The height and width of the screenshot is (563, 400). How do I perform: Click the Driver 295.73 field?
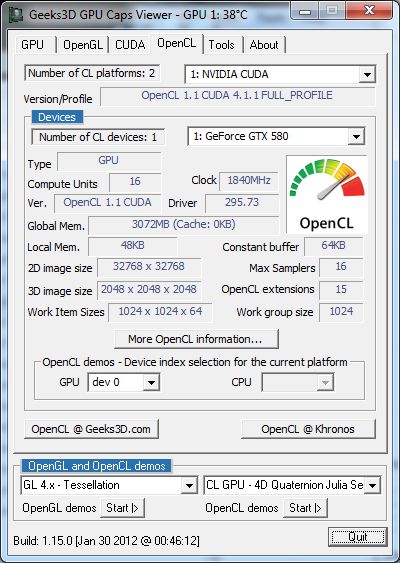(x=242, y=203)
